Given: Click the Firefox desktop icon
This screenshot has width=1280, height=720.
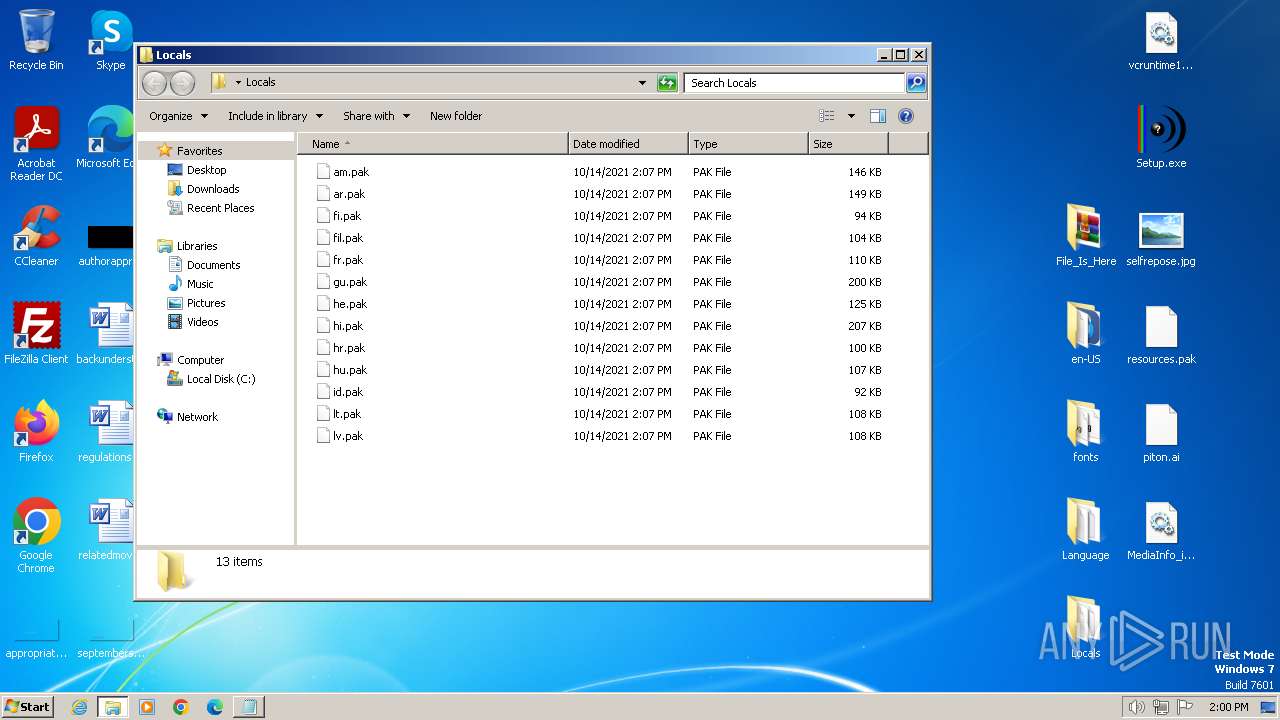Looking at the screenshot, I should 36,432.
